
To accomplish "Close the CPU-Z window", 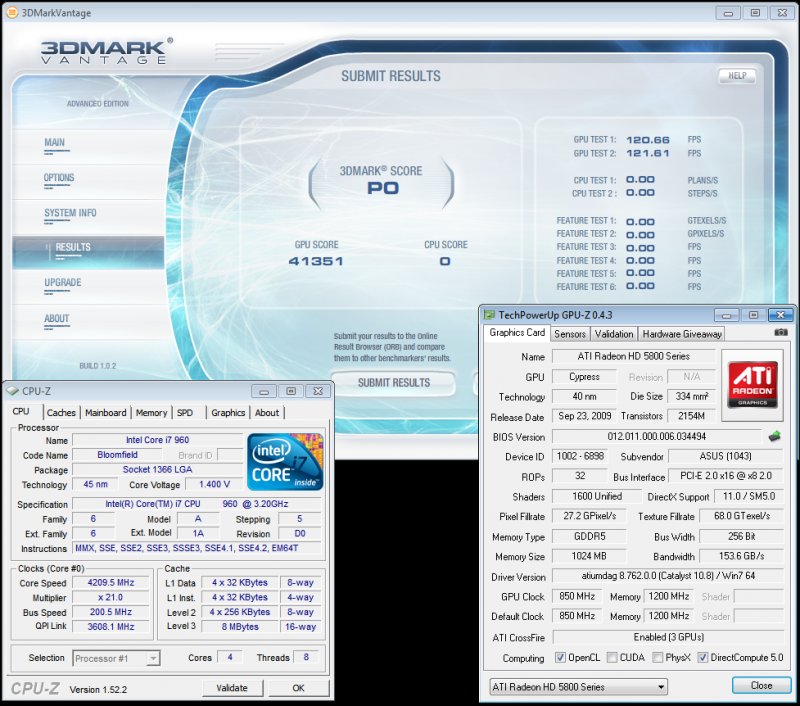I will 318,391.
